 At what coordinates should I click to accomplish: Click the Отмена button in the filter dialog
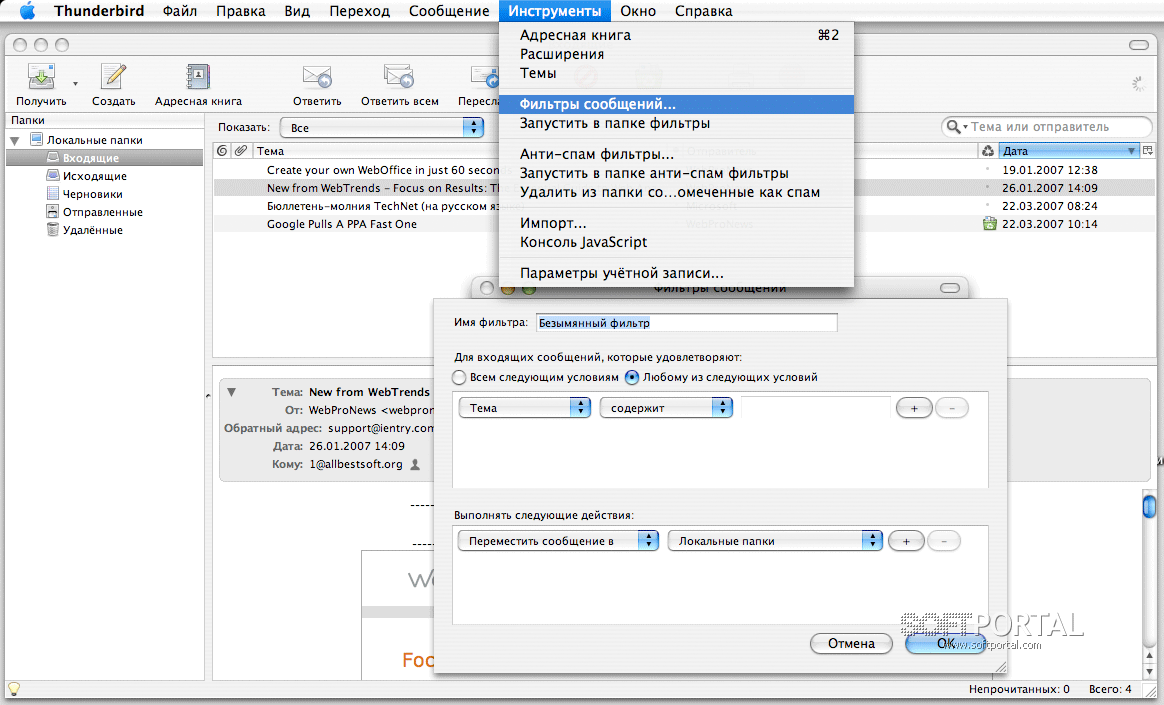point(851,643)
